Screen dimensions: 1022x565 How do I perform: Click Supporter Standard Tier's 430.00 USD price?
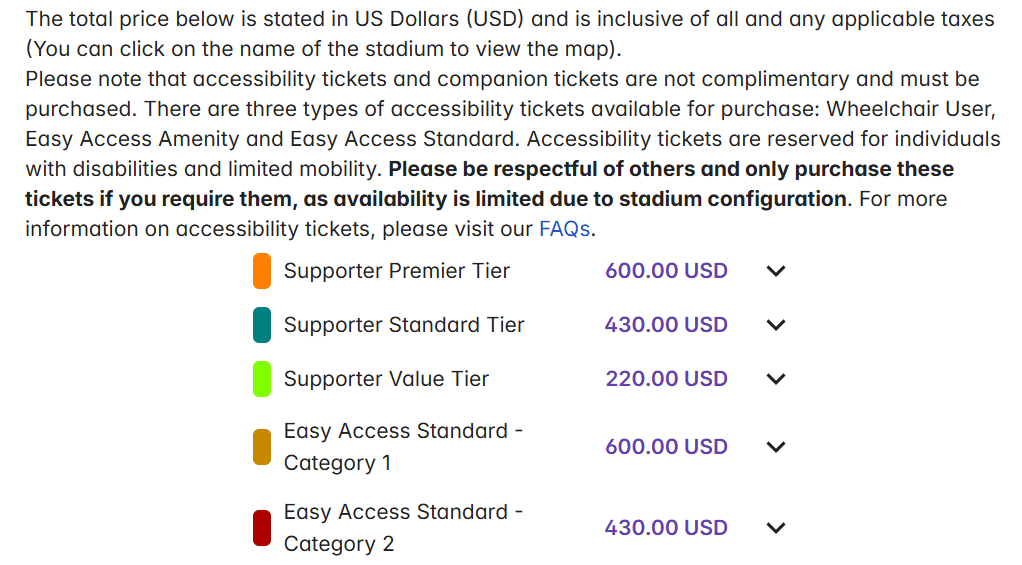click(x=666, y=325)
